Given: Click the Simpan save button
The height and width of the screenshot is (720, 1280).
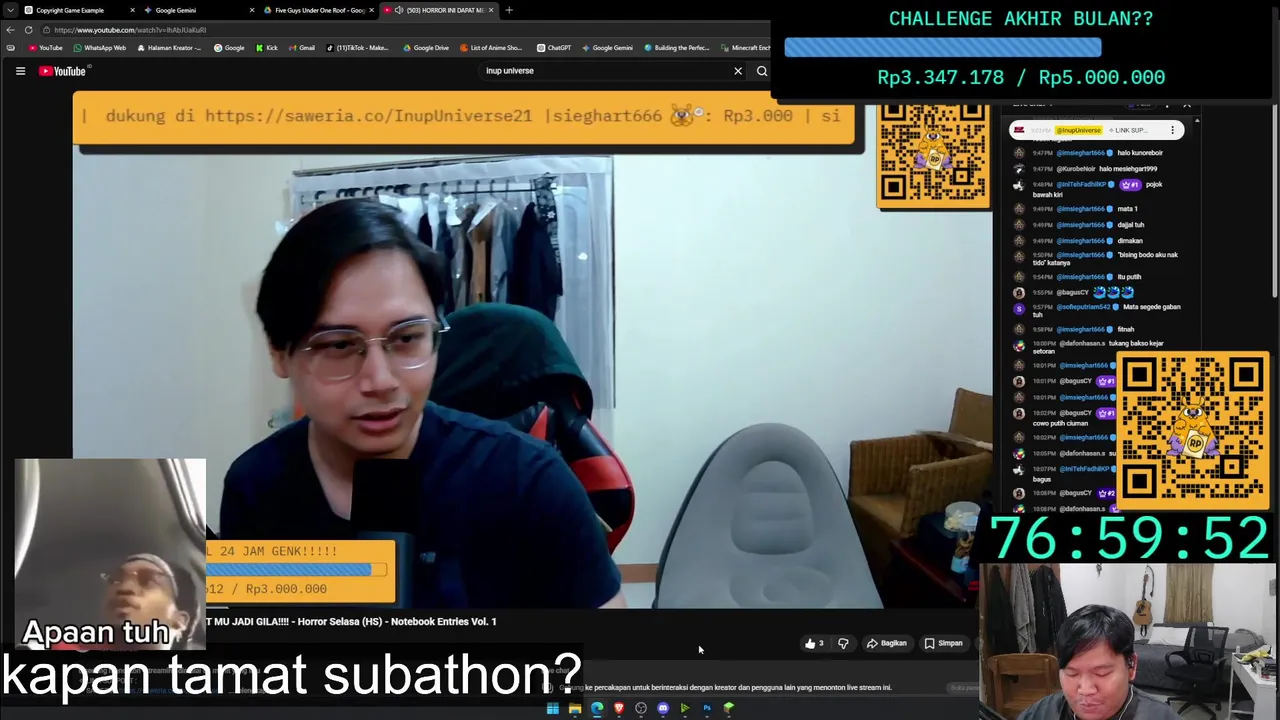Looking at the screenshot, I should pyautogui.click(x=944, y=643).
